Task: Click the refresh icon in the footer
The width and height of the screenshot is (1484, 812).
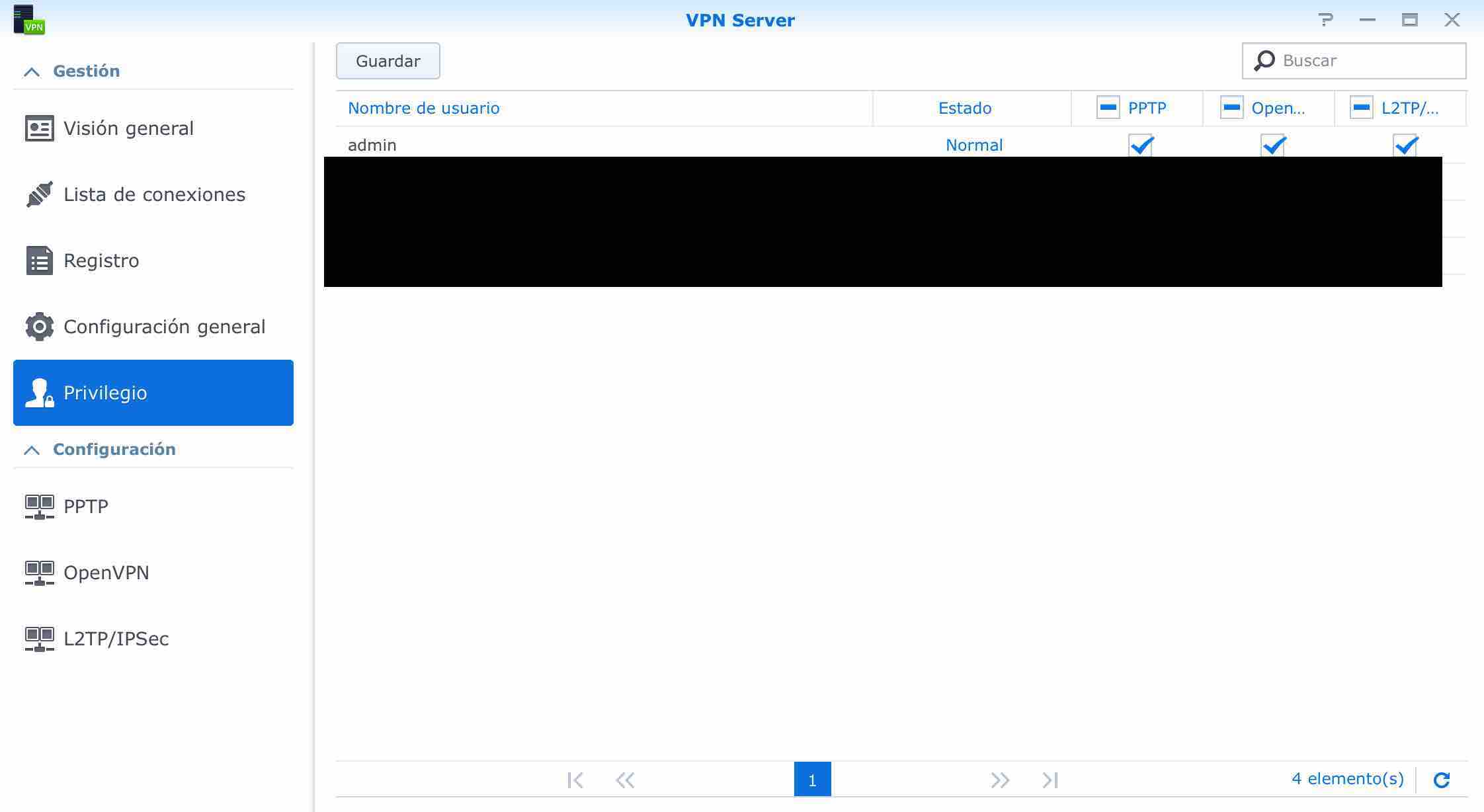Action: tap(1442, 780)
